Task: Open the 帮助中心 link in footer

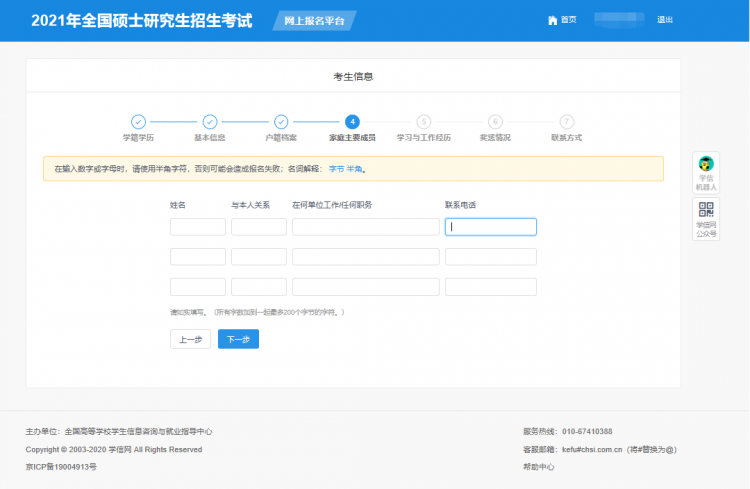Action: [539, 466]
